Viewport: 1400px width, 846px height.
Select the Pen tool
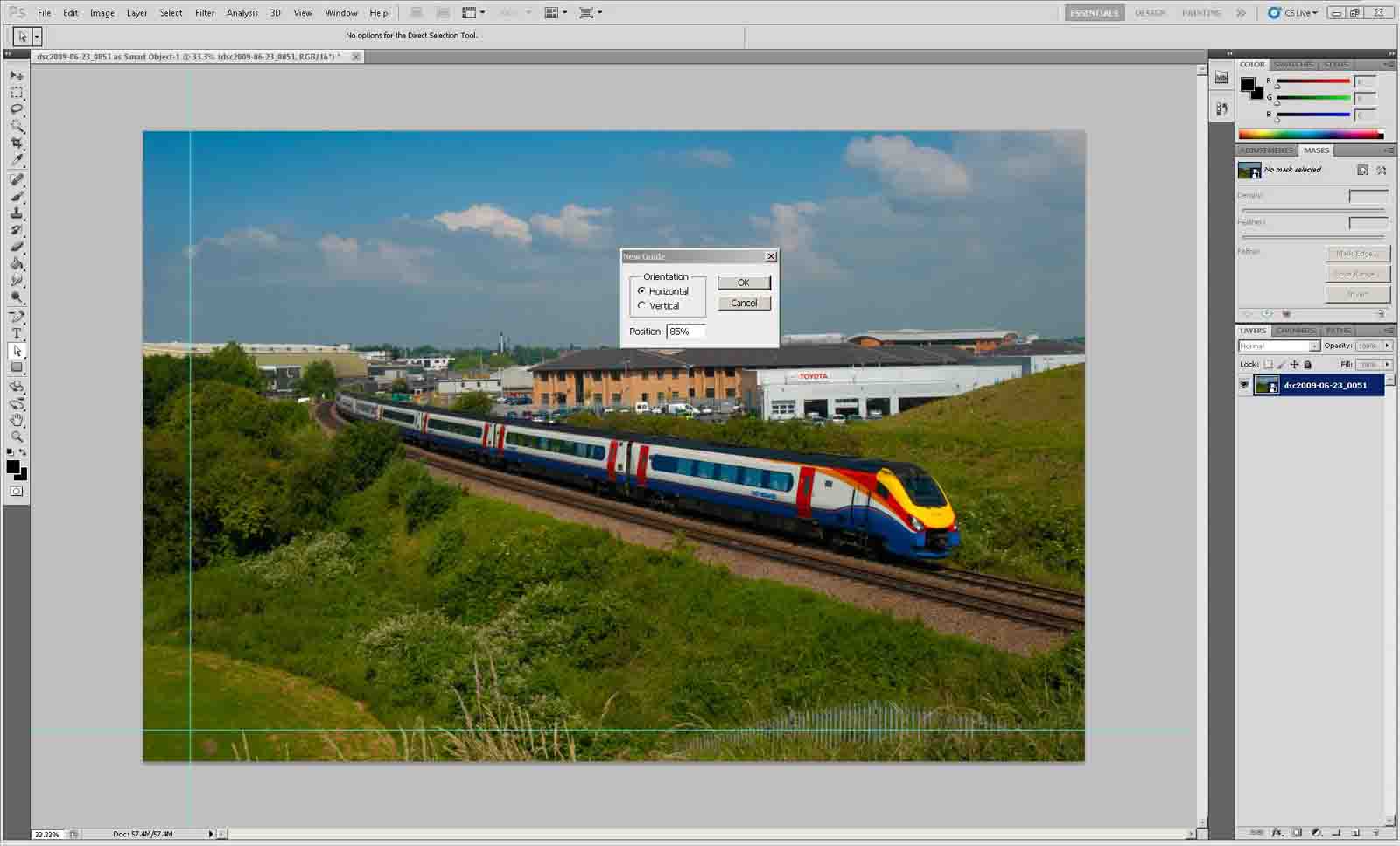[x=17, y=317]
